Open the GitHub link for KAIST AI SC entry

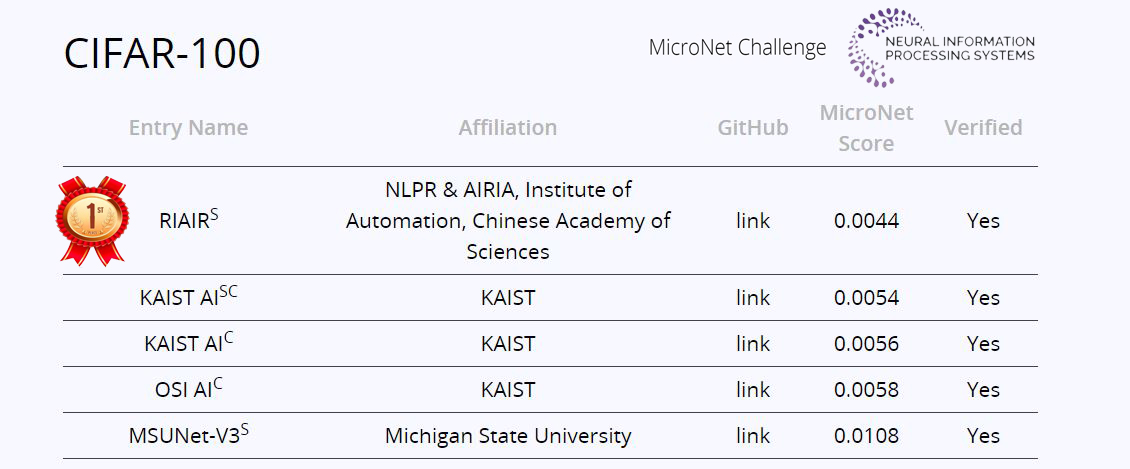point(753,297)
